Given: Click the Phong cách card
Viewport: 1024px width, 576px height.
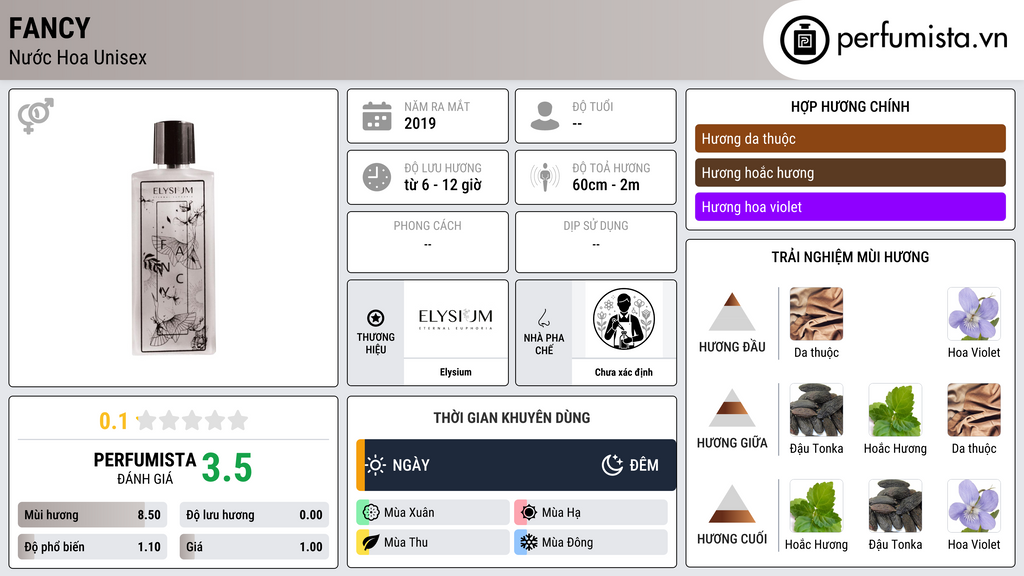Looking at the screenshot, I should (428, 242).
